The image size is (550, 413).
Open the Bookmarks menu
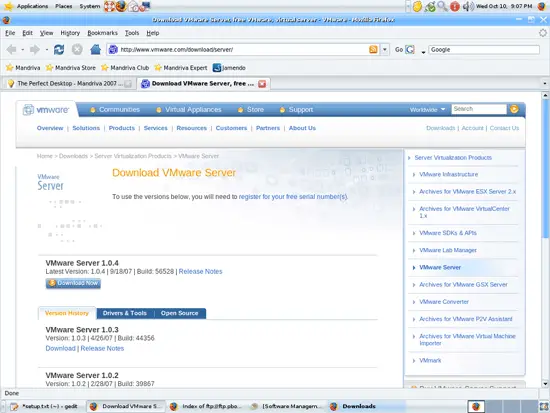click(x=102, y=33)
